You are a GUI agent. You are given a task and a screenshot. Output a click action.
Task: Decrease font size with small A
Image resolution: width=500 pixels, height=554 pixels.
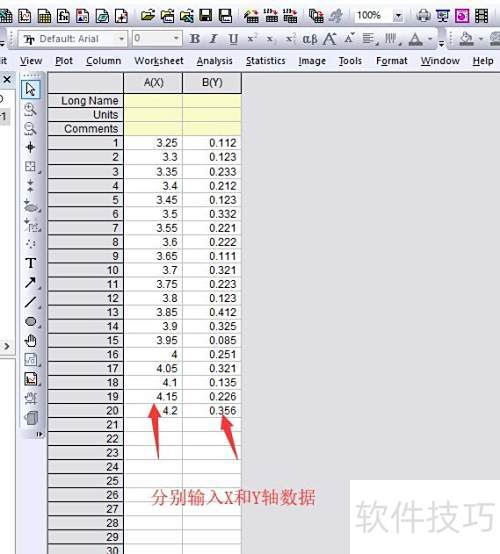click(349, 38)
